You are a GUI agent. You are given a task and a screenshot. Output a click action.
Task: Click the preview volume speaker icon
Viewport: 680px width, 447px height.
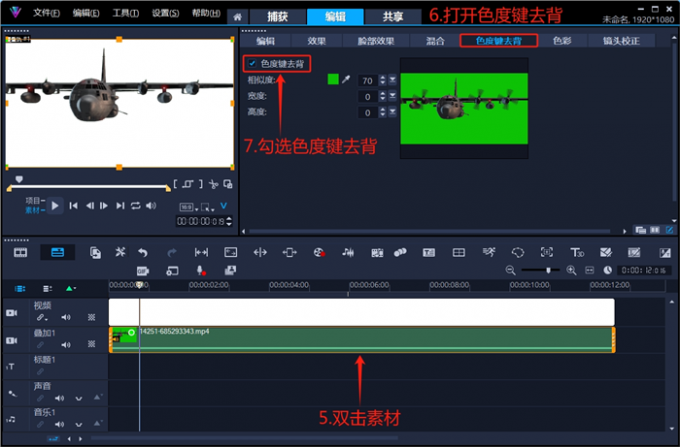pyautogui.click(x=151, y=206)
